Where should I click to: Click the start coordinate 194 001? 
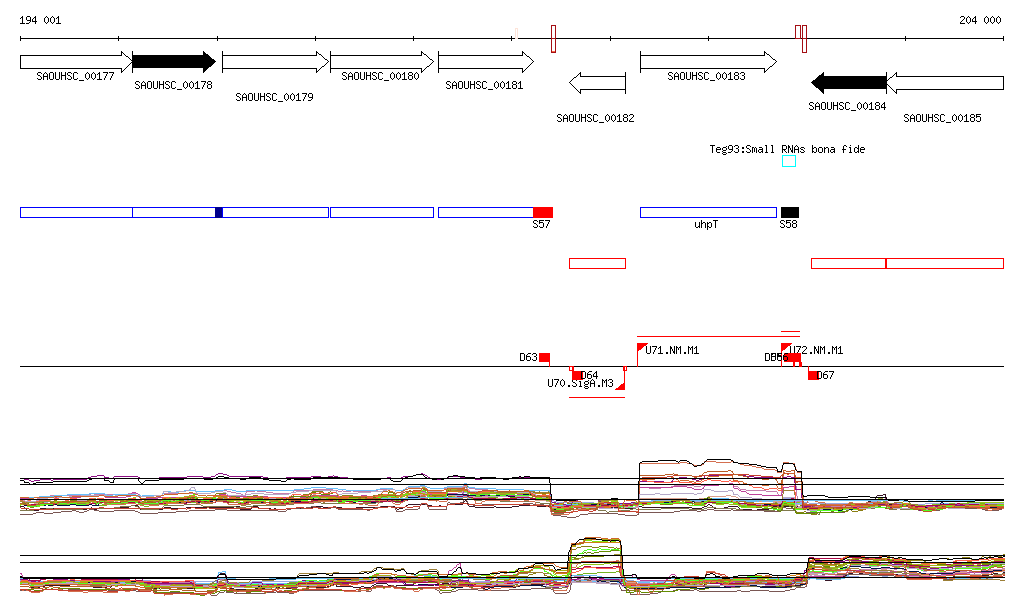click(x=40, y=20)
